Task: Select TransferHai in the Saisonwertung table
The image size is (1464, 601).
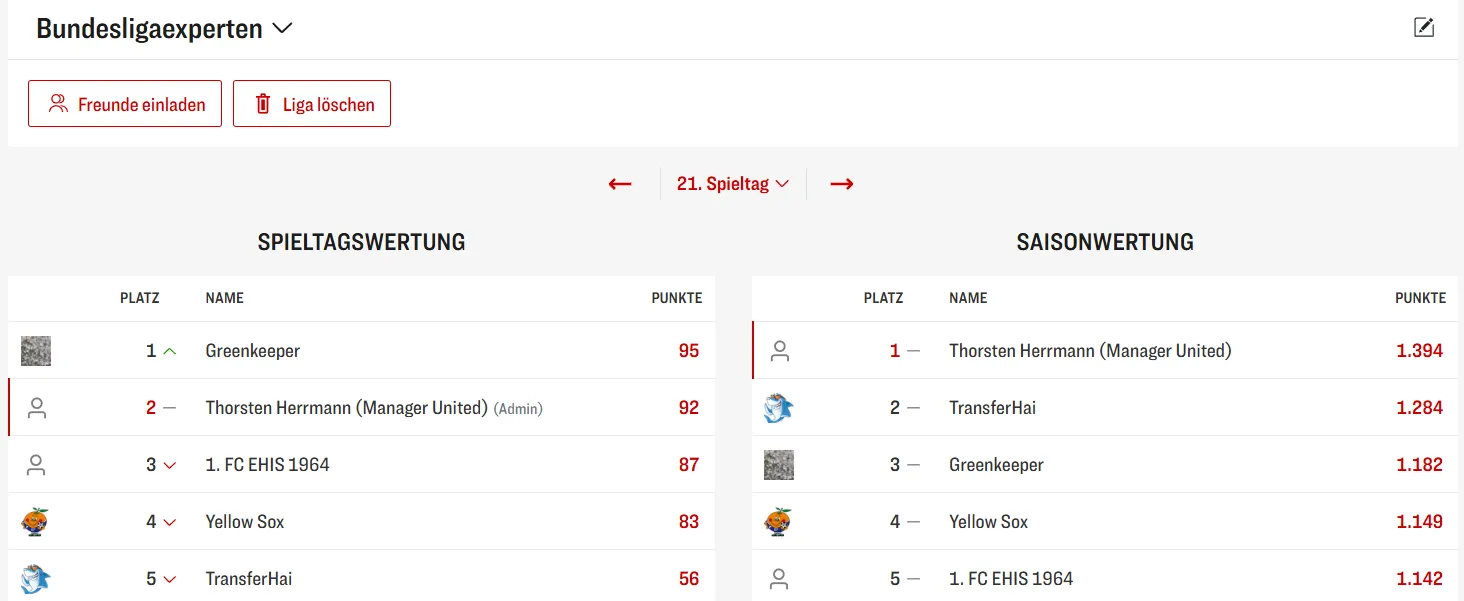Action: (x=992, y=408)
